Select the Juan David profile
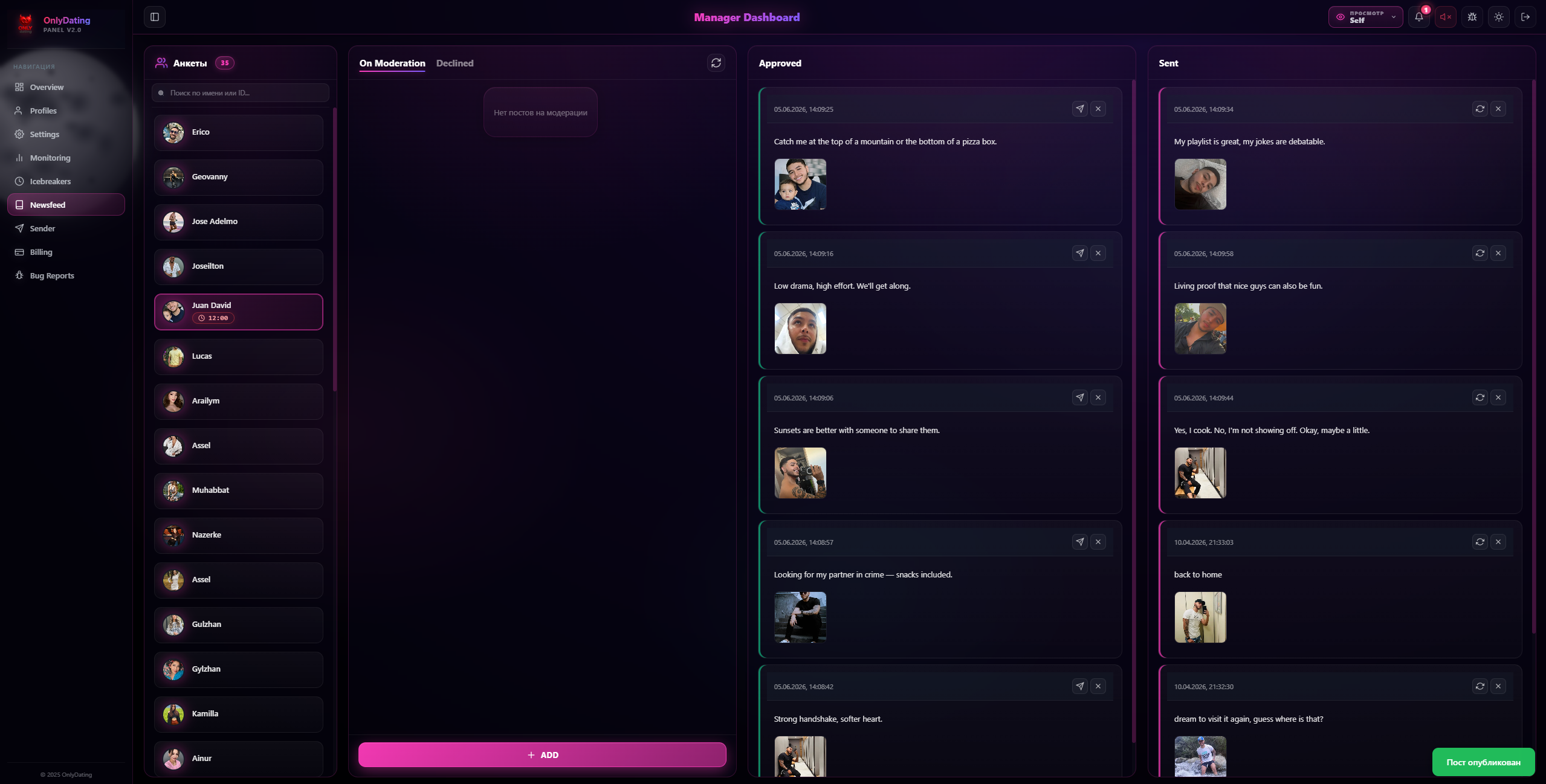The height and width of the screenshot is (784, 1546). 239,312
